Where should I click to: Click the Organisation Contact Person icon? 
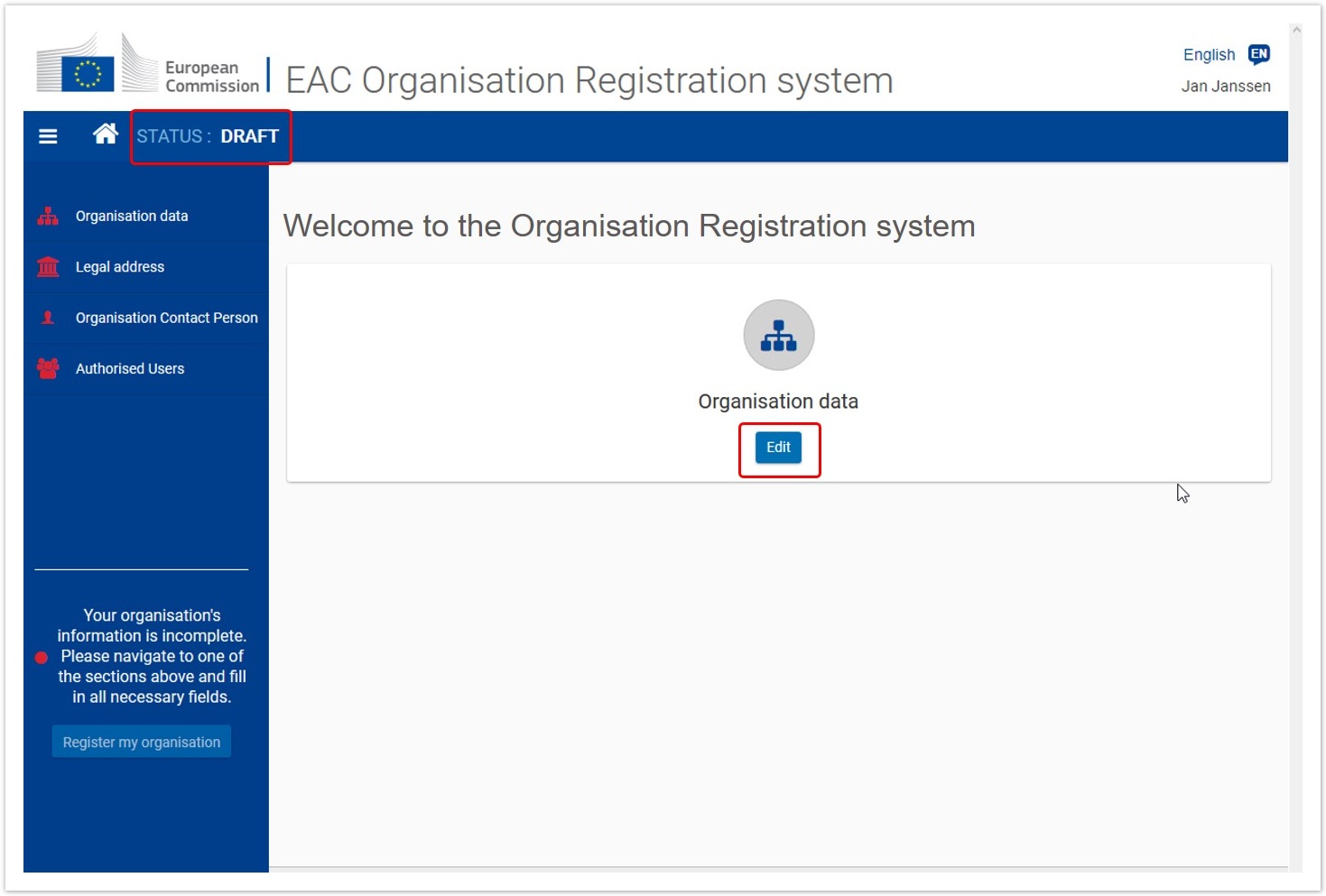pyautogui.click(x=48, y=318)
